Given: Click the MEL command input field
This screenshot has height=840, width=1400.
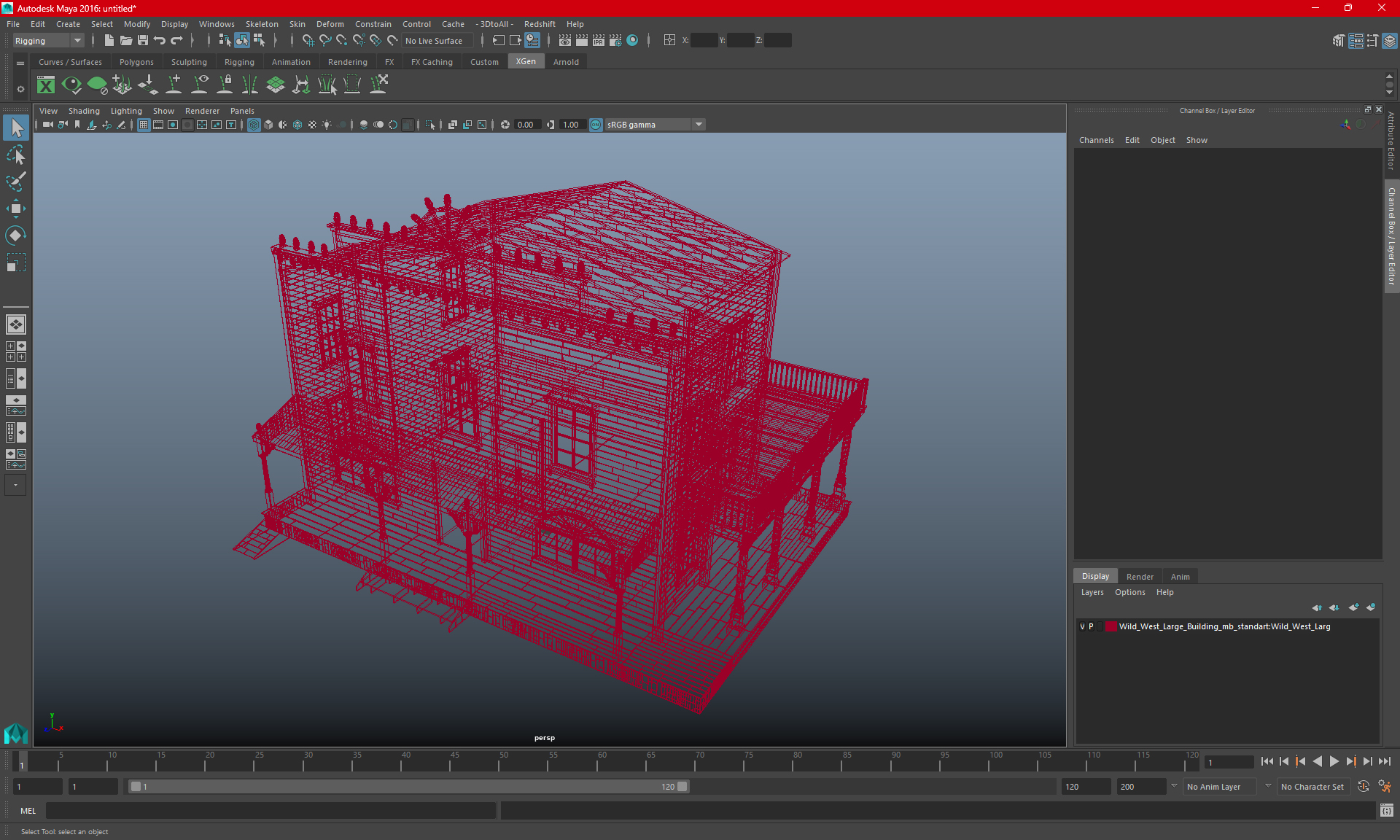Looking at the screenshot, I should [271, 810].
